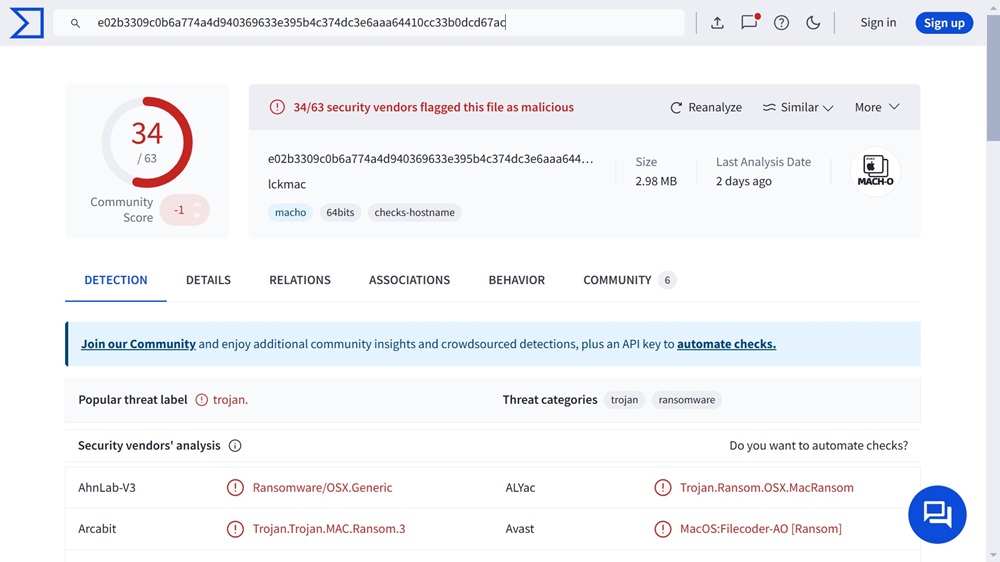Click the Trojan.Trojan.MAC.Ransom.3 detection label
Viewport: 1000px width, 562px height.
coord(328,529)
